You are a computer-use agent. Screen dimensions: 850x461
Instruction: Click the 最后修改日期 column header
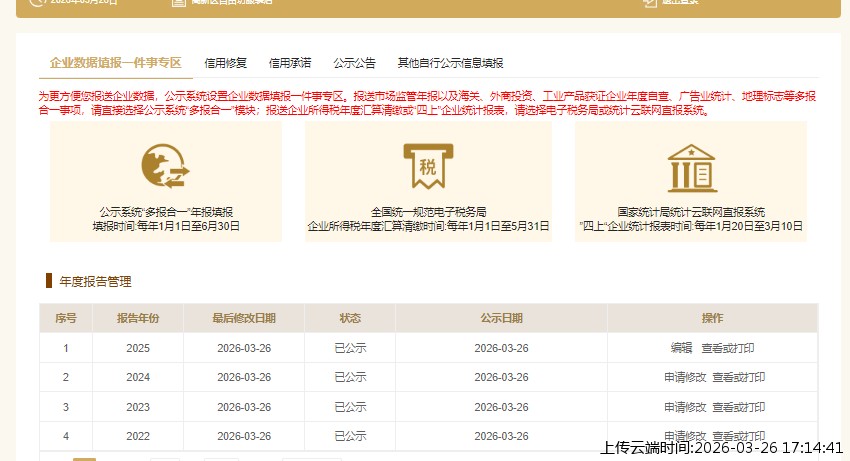point(244,318)
